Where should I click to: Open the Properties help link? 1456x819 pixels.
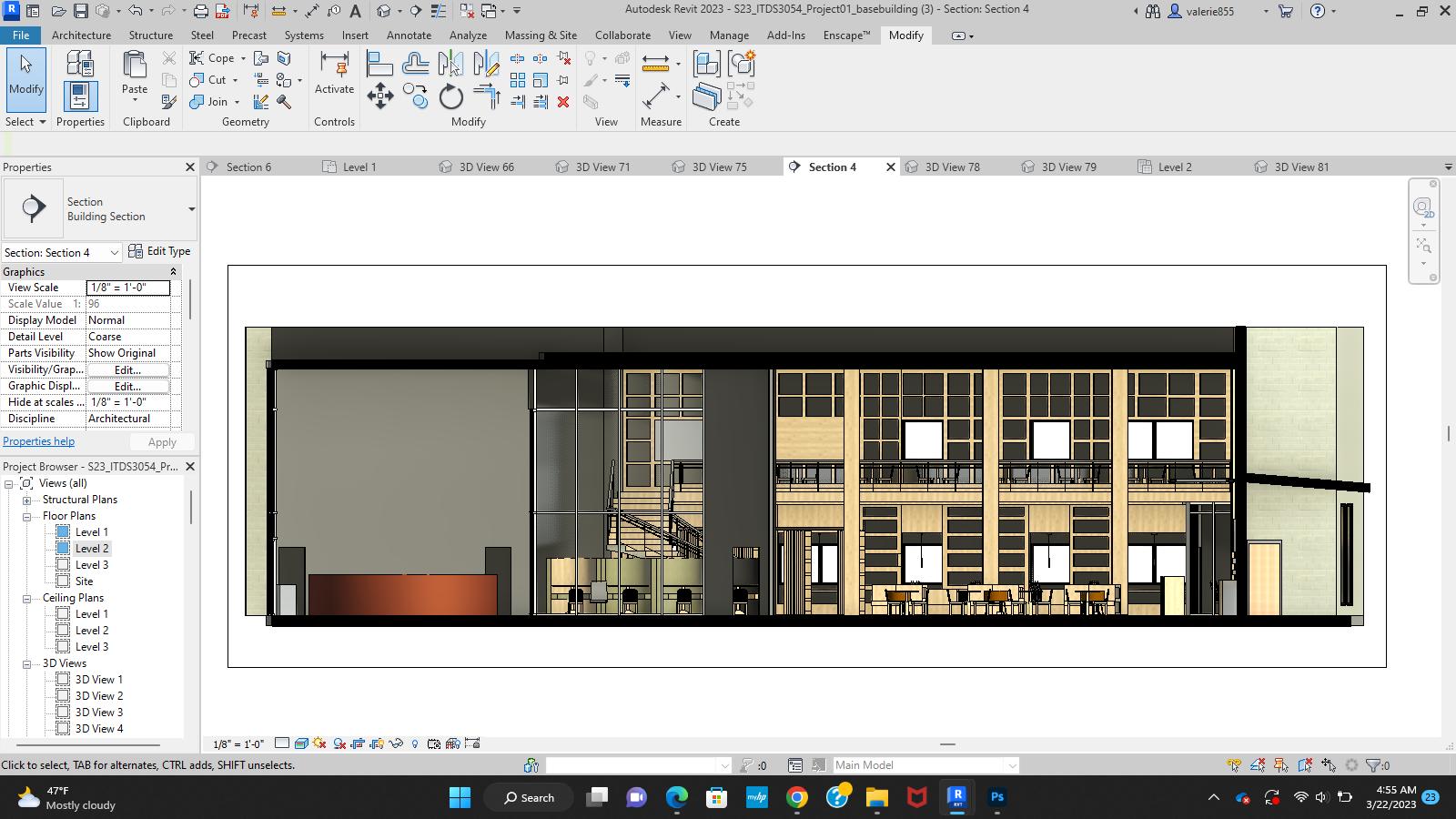tap(38, 441)
